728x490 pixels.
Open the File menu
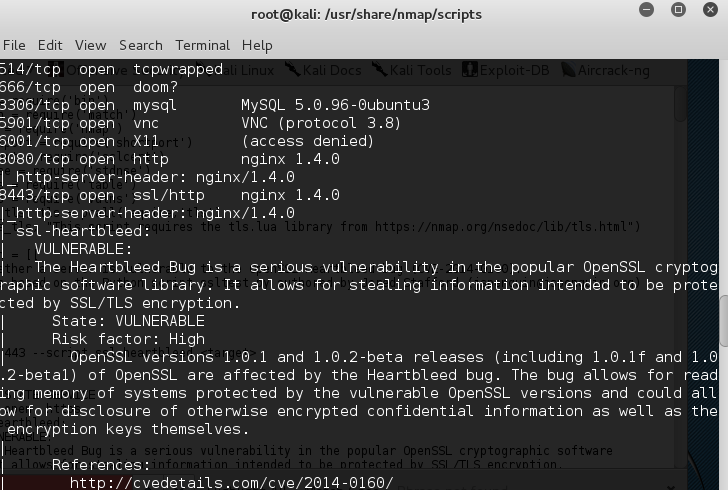(14, 45)
